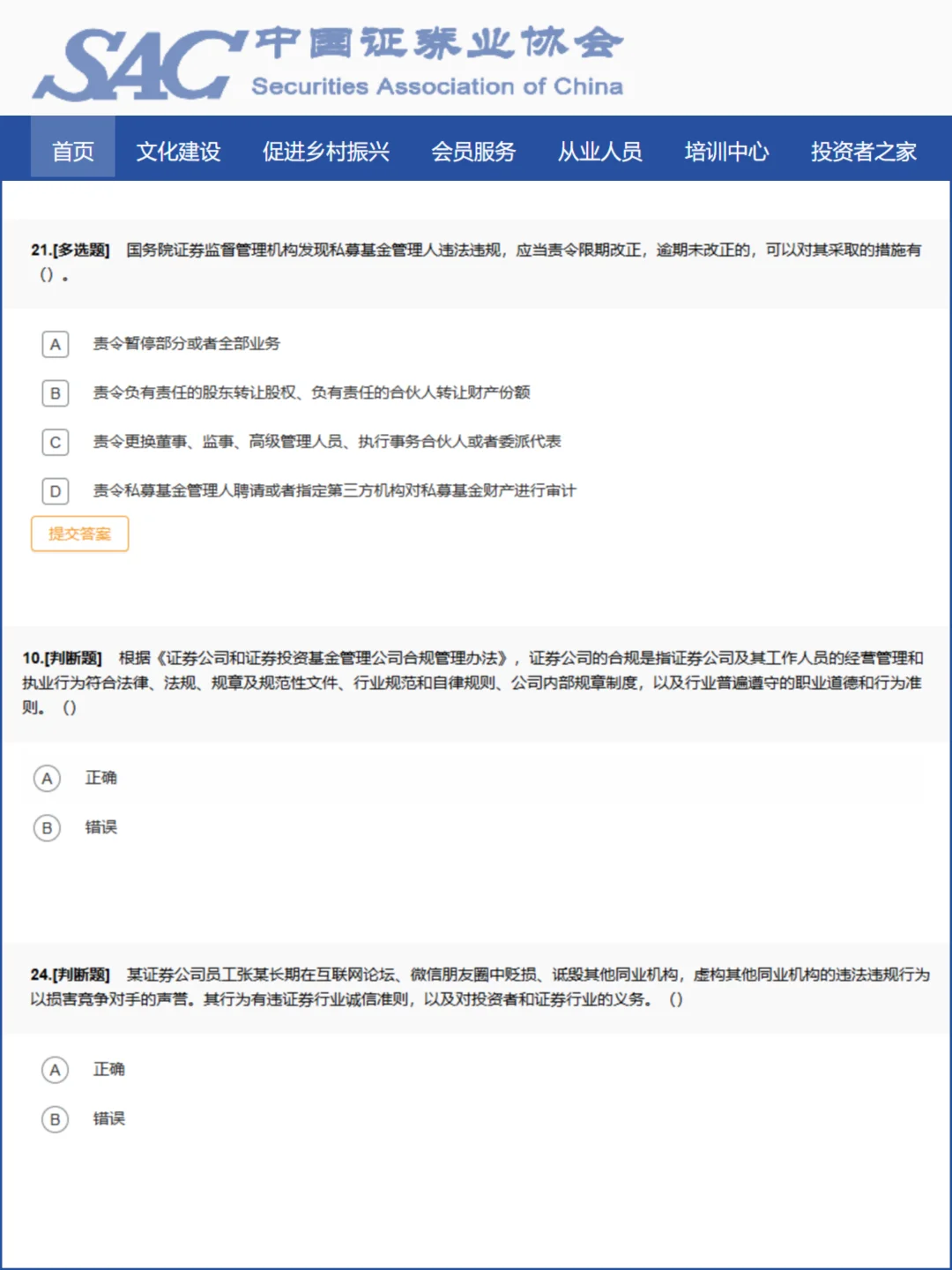This screenshot has width=952, height=1270.
Task: Check option B for question 21
Action: [x=56, y=393]
